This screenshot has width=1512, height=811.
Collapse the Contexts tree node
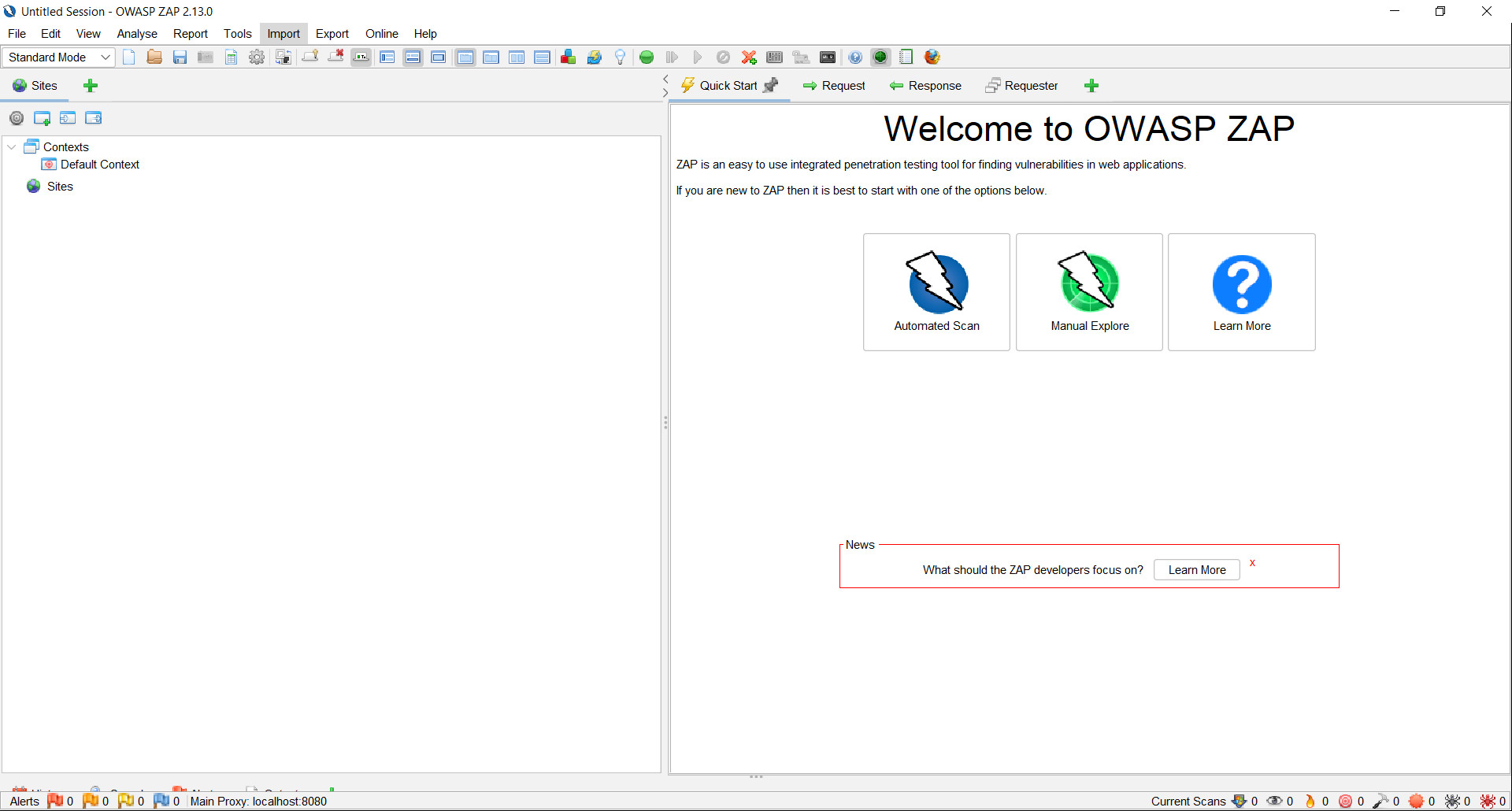[x=12, y=147]
